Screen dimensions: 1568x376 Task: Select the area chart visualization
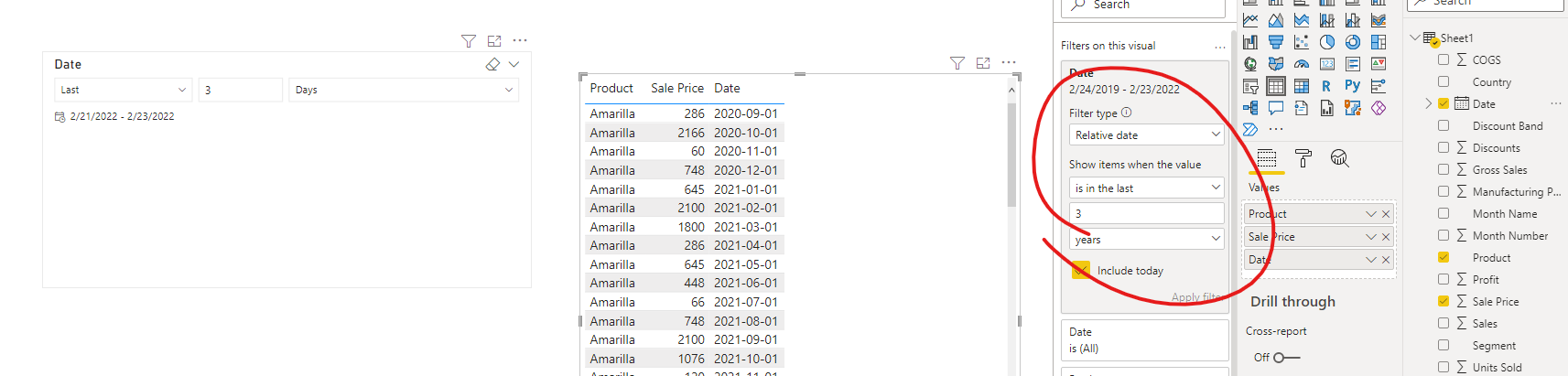click(1276, 20)
